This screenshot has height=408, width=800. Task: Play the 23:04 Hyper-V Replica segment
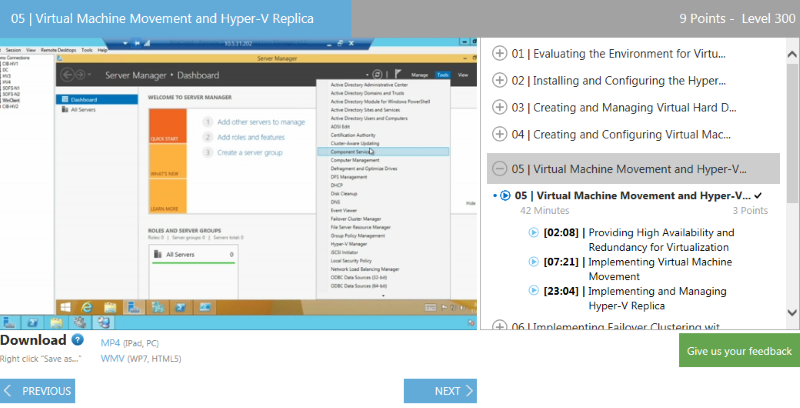tap(534, 291)
